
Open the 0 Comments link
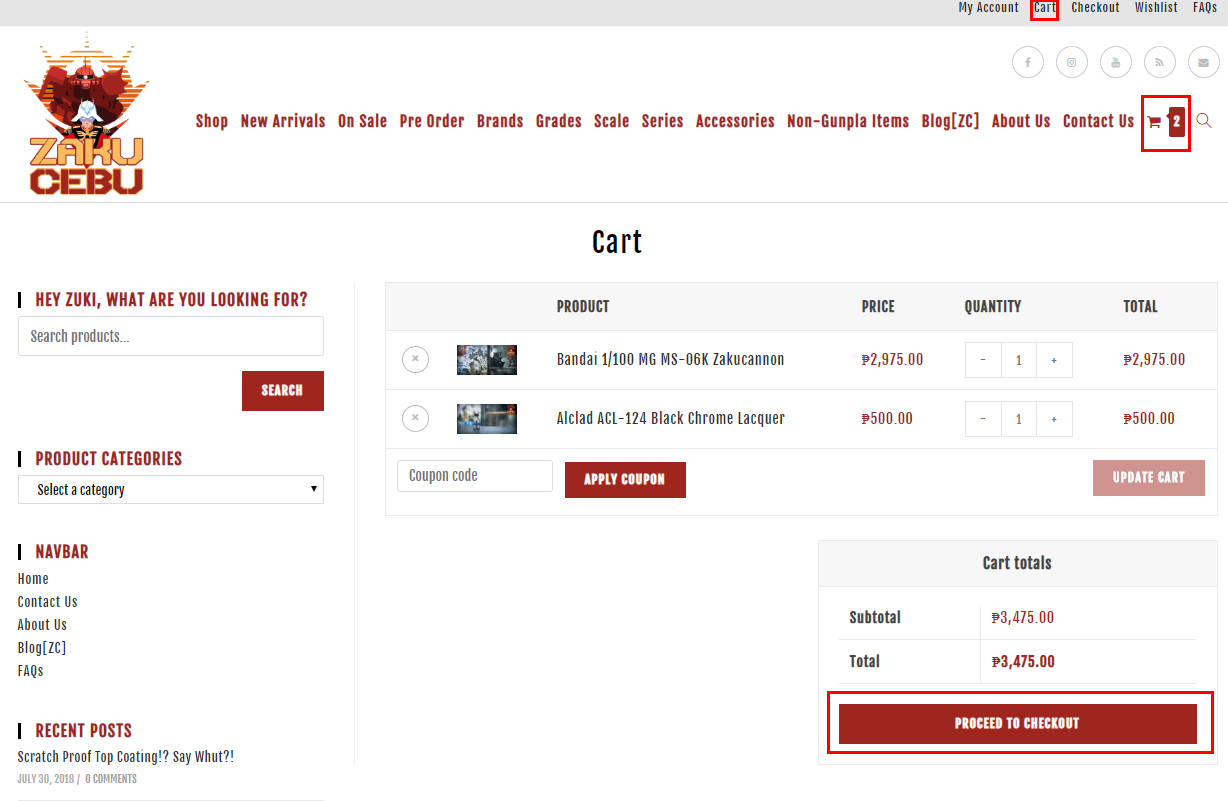(111, 779)
